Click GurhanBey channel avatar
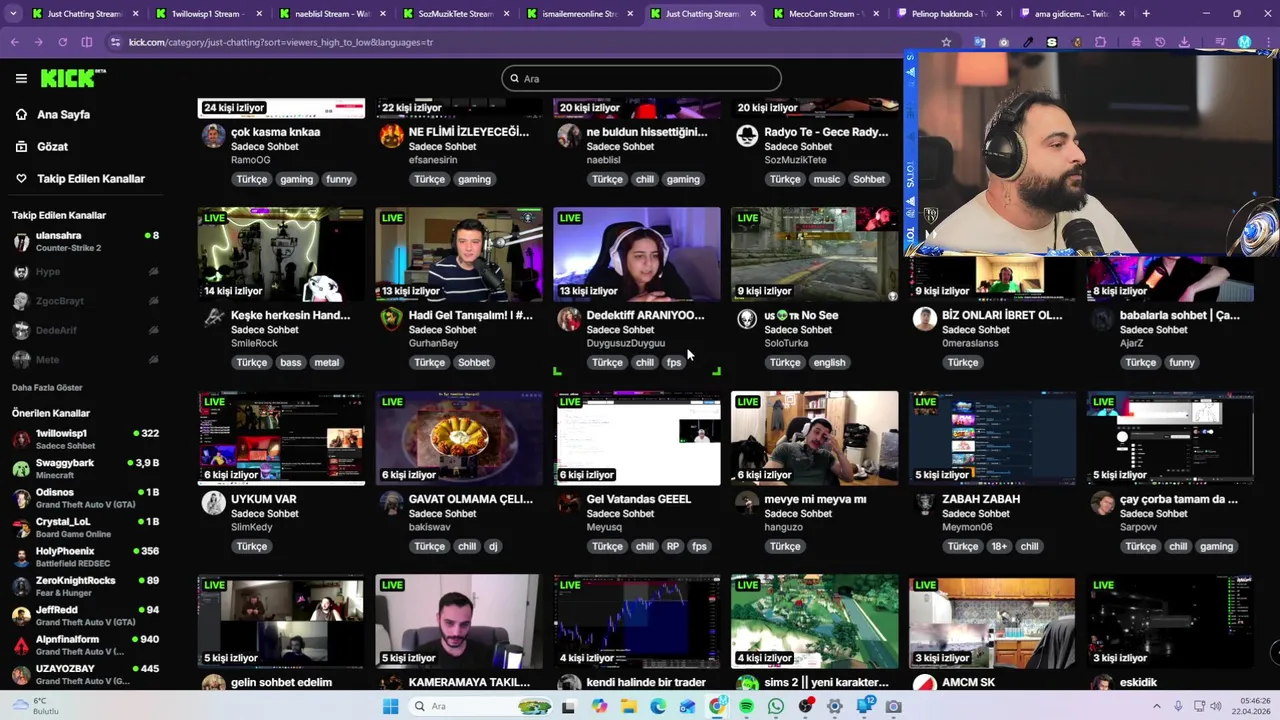 click(x=391, y=319)
